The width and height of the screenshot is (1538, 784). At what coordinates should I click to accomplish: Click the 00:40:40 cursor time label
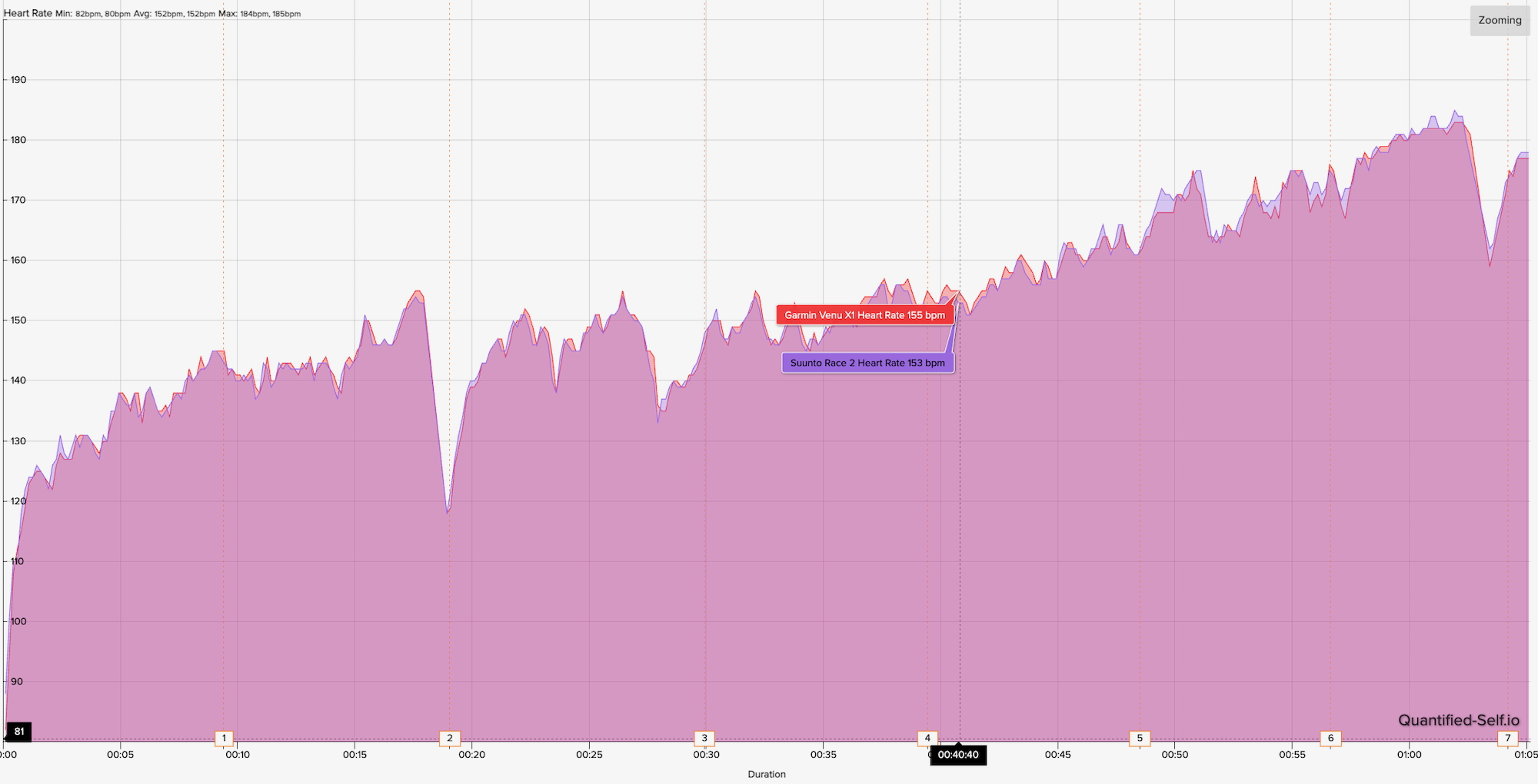click(958, 755)
